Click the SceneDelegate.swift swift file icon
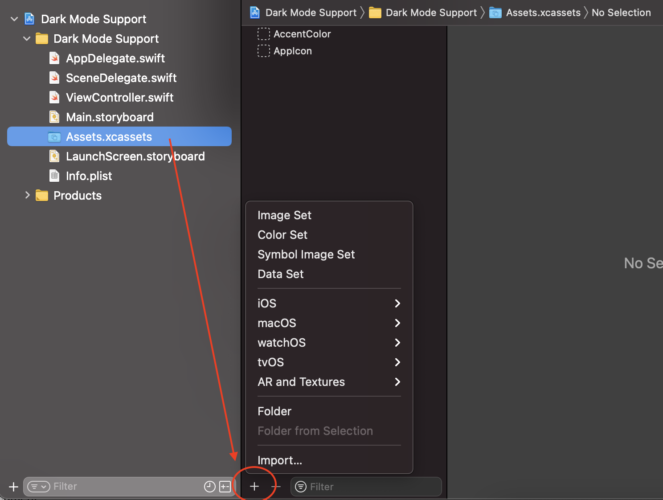Screen dimensions: 663x500 coord(54,78)
